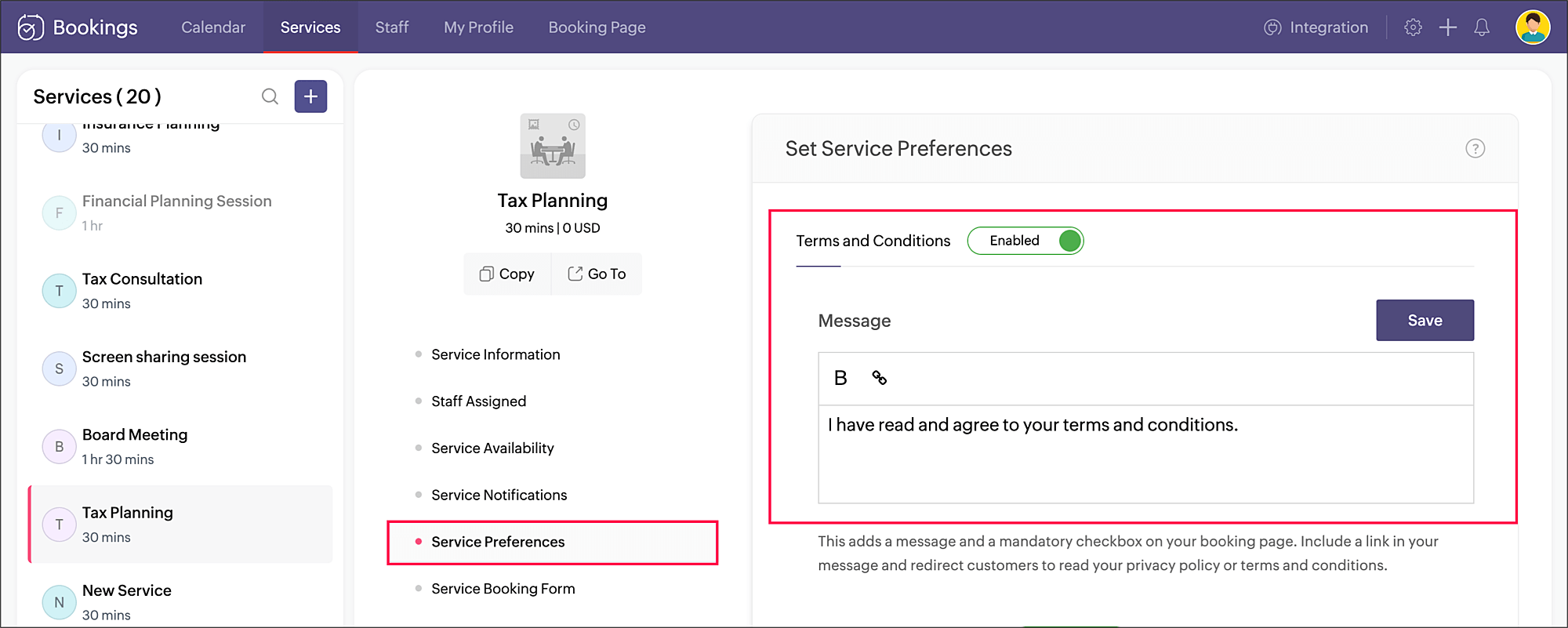Open the notifications bell
Viewport: 1568px width, 628px height.
[x=1482, y=27]
